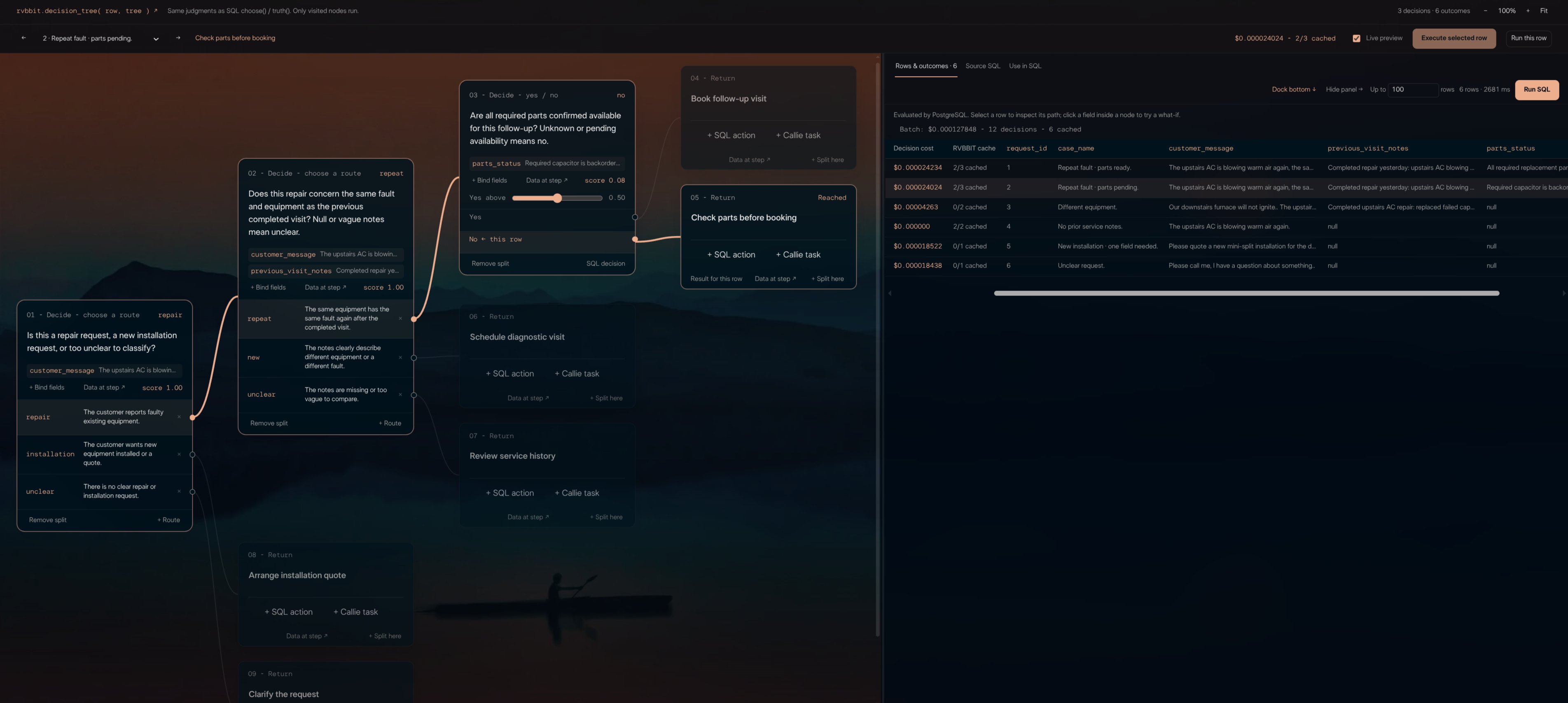Click the 'Up to' rows input field
Viewport: 1568px width, 703px height.
(x=1413, y=89)
